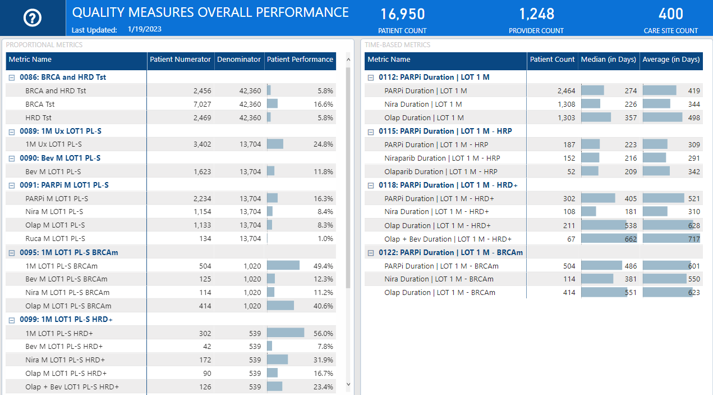The image size is (713, 395).
Task: Collapse the 0086: BRCA and HRD Tst group
Action: 12,78
